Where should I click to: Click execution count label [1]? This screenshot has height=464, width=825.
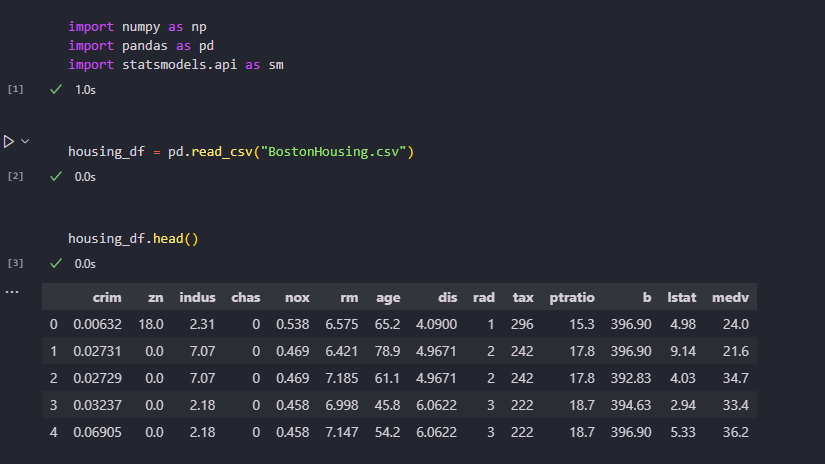(x=15, y=89)
